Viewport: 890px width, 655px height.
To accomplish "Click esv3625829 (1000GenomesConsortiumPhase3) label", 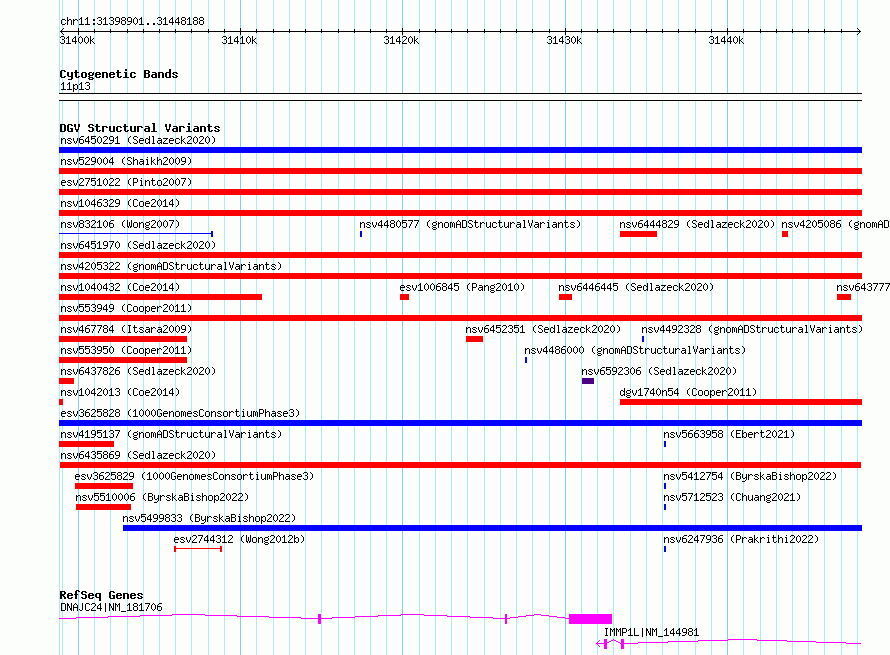I will [194, 476].
